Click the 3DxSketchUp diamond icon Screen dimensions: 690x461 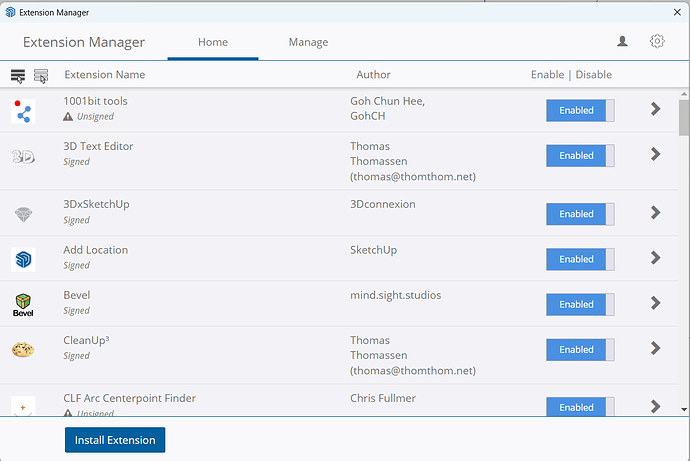coord(23,214)
